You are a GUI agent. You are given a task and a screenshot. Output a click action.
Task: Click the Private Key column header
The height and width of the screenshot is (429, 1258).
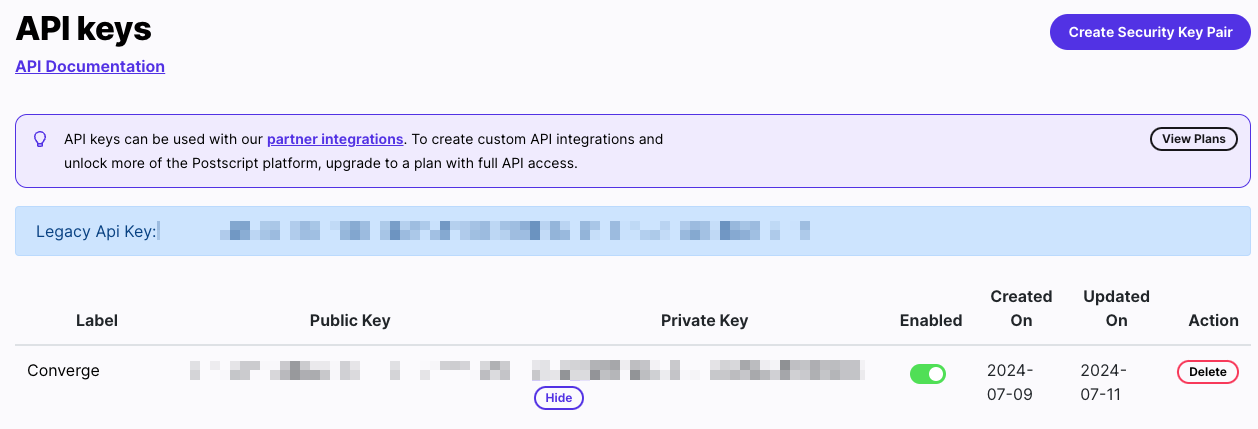click(704, 320)
